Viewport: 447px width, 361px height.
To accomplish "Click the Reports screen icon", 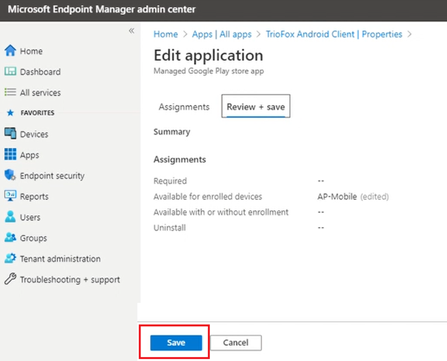I will [x=10, y=196].
